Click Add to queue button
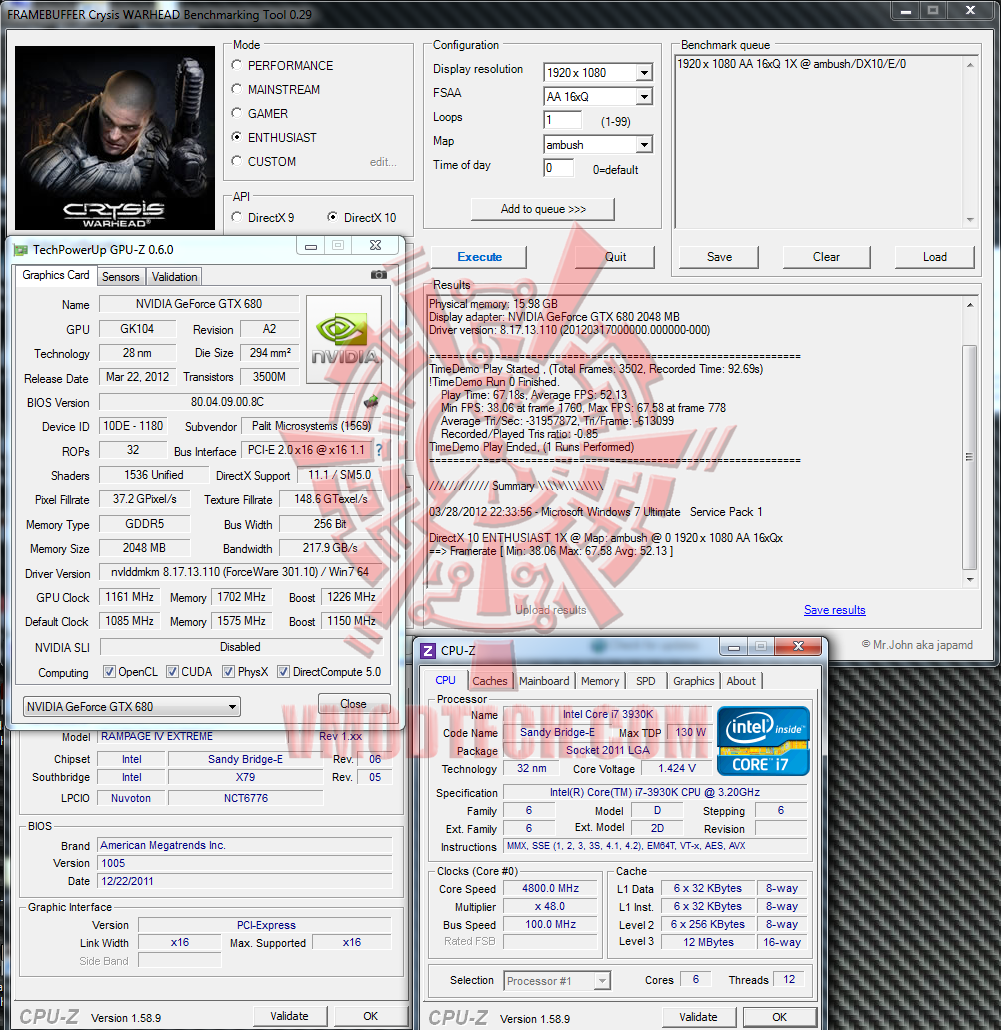This screenshot has height=1030, width=1001. pos(543,209)
